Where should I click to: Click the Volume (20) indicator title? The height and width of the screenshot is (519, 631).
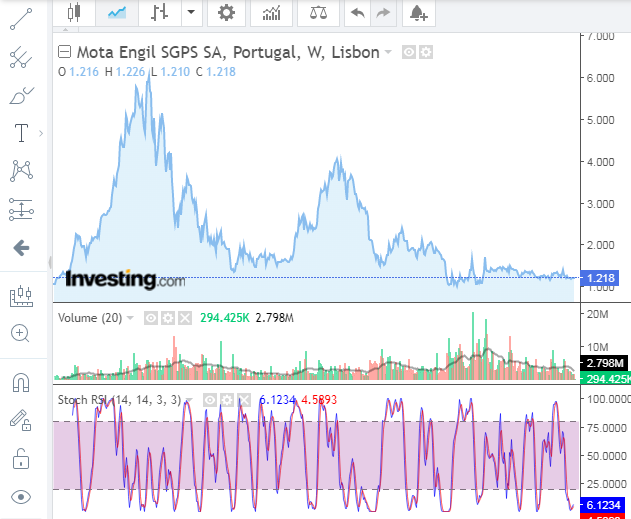(x=90, y=318)
